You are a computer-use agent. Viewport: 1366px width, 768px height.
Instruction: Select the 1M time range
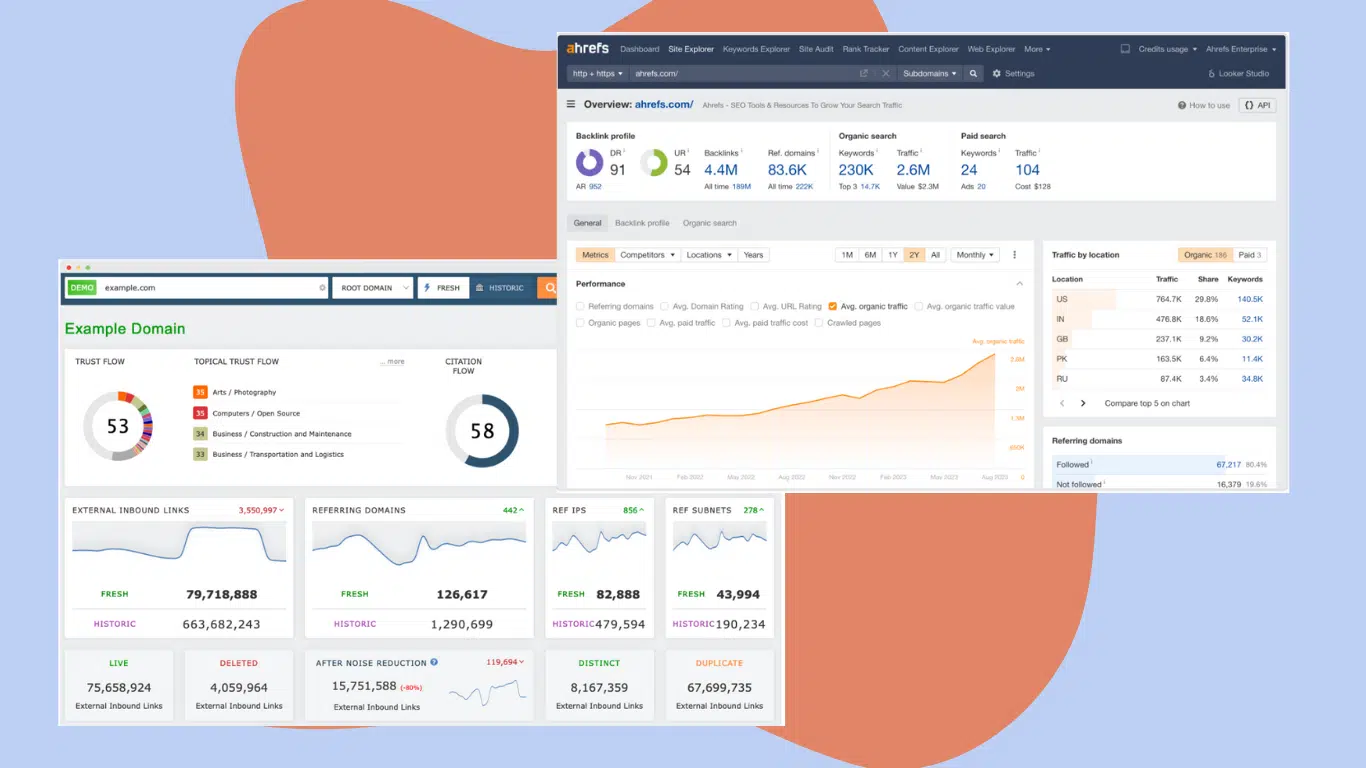click(x=847, y=255)
